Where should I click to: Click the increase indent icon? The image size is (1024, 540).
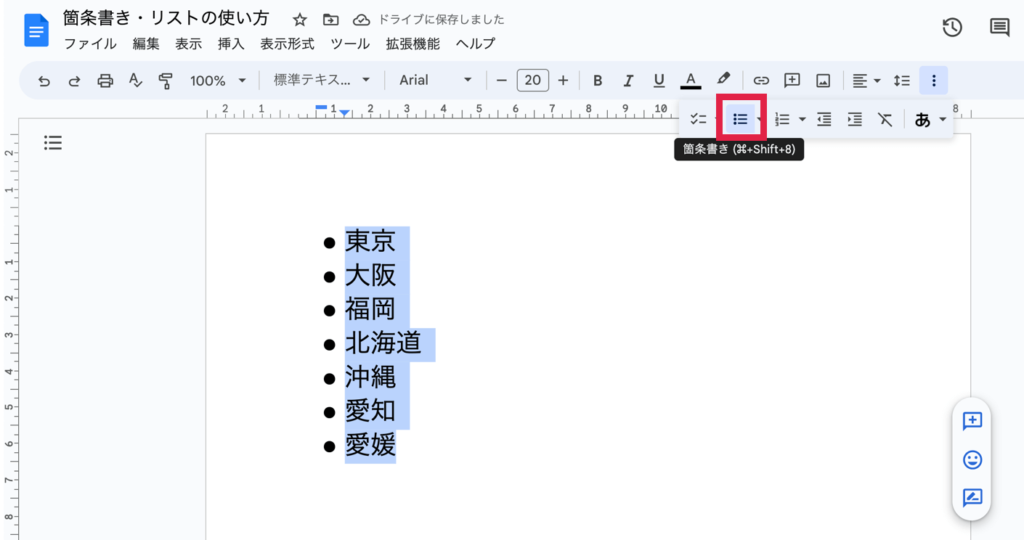click(x=854, y=120)
